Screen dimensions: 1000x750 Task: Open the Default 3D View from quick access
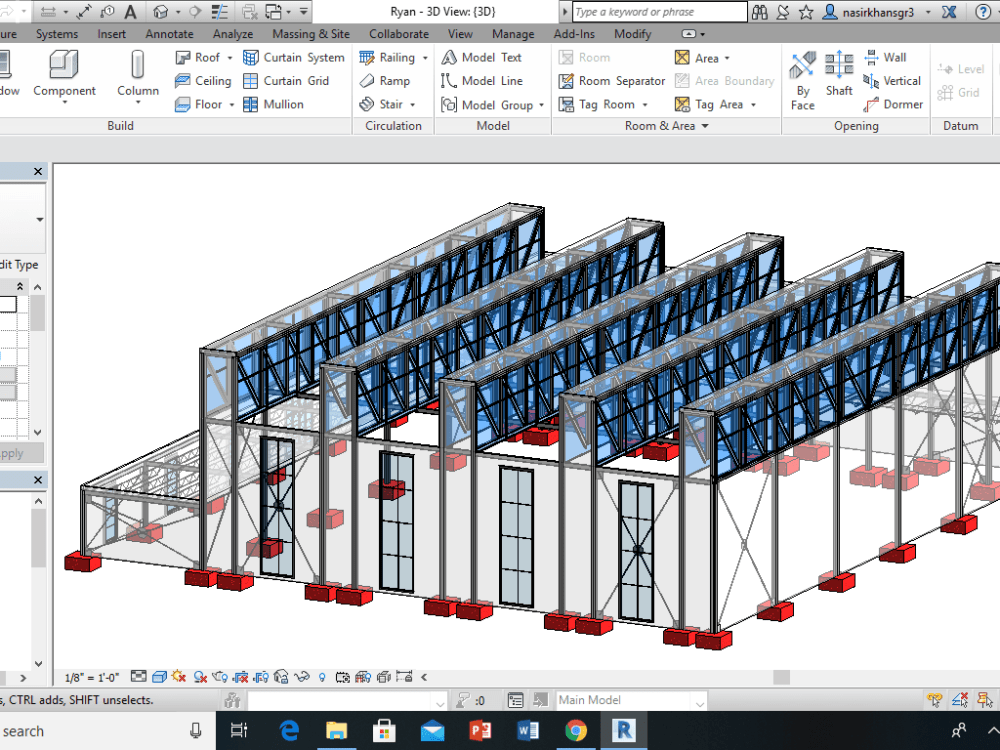(160, 10)
